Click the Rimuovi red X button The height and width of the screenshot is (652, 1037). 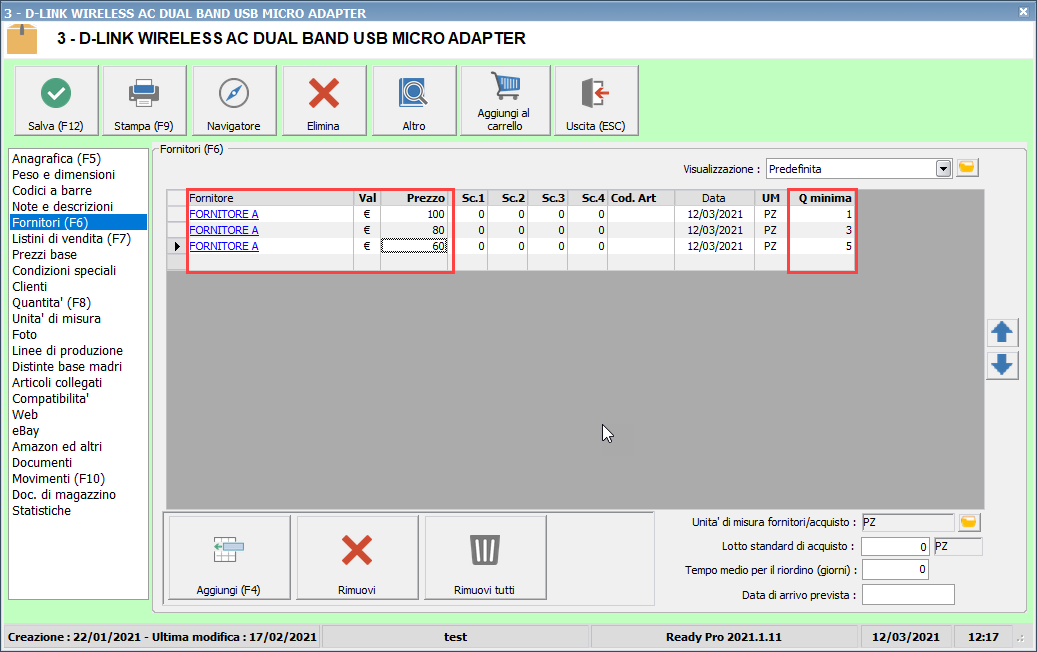(x=357, y=557)
